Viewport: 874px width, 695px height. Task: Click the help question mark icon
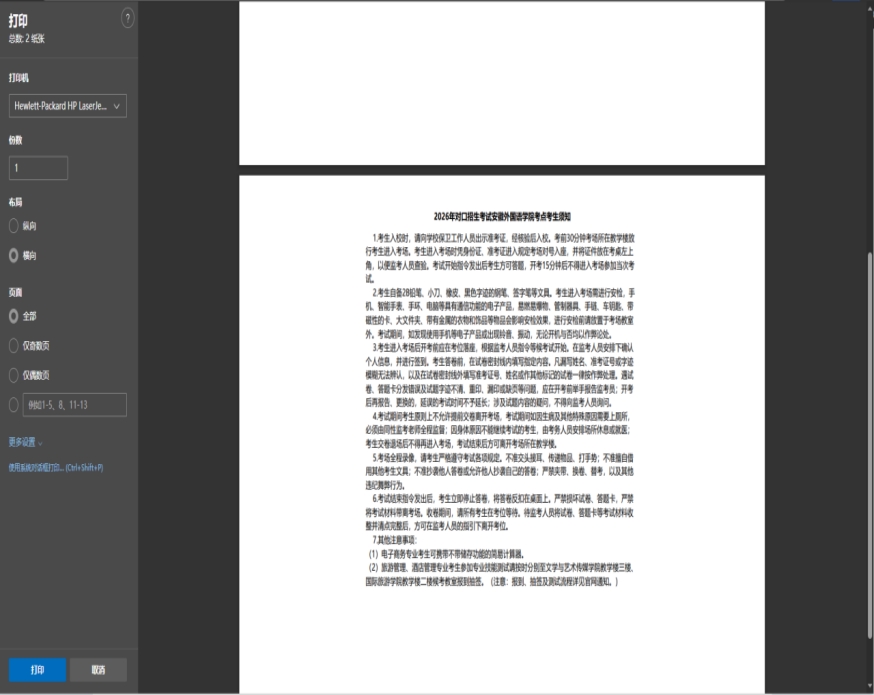tap(127, 17)
